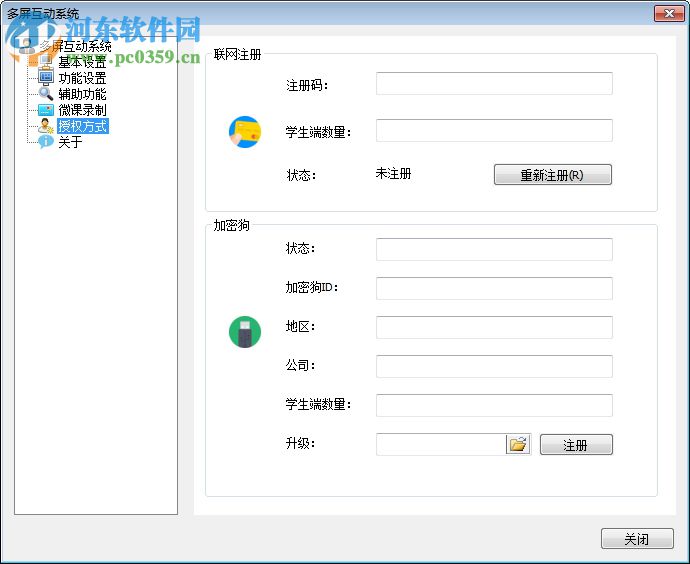Click the 公司 field
Screen dimensions: 690x564
point(494,366)
